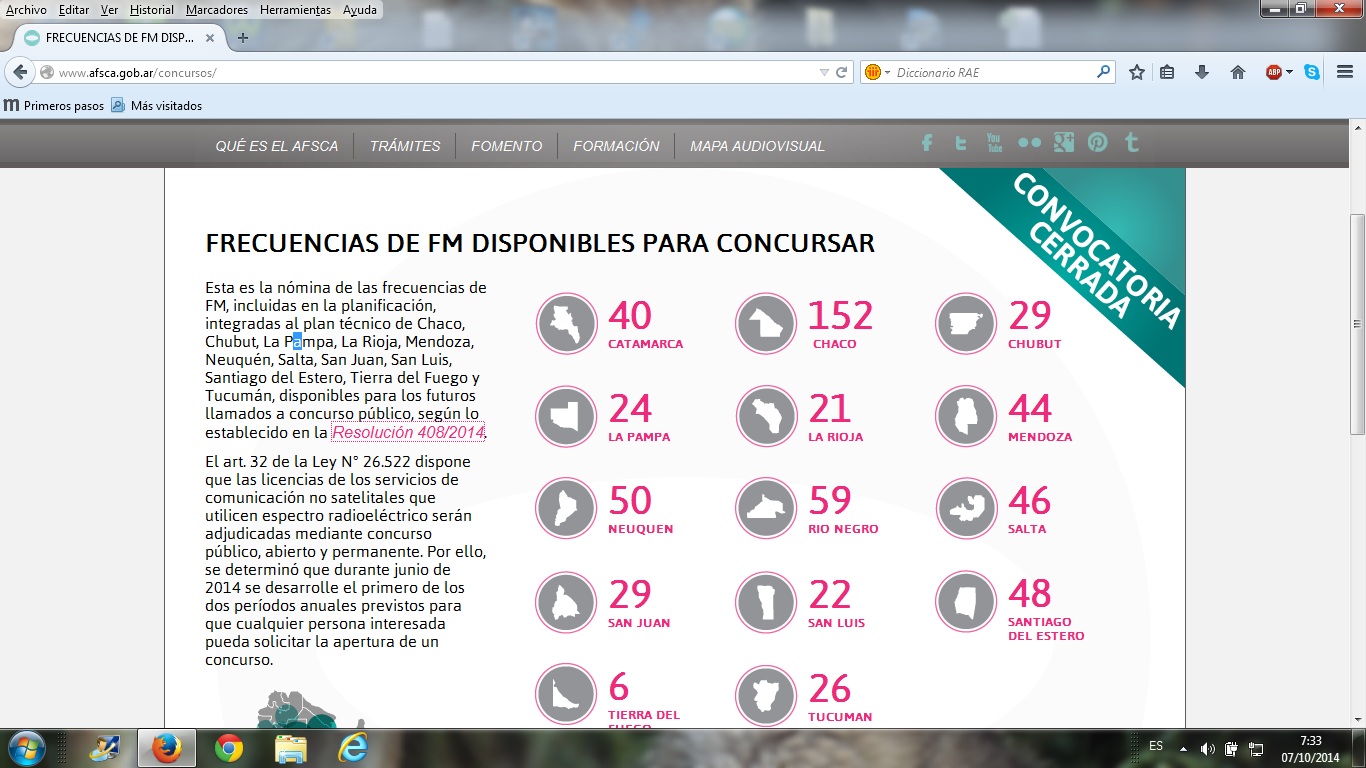Open the Marcadores menu

pos(217,10)
